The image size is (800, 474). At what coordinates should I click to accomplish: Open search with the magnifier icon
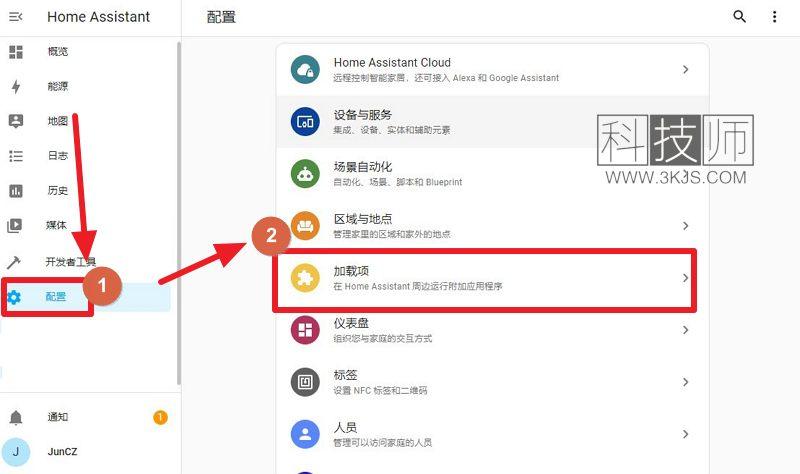pyautogui.click(x=739, y=16)
